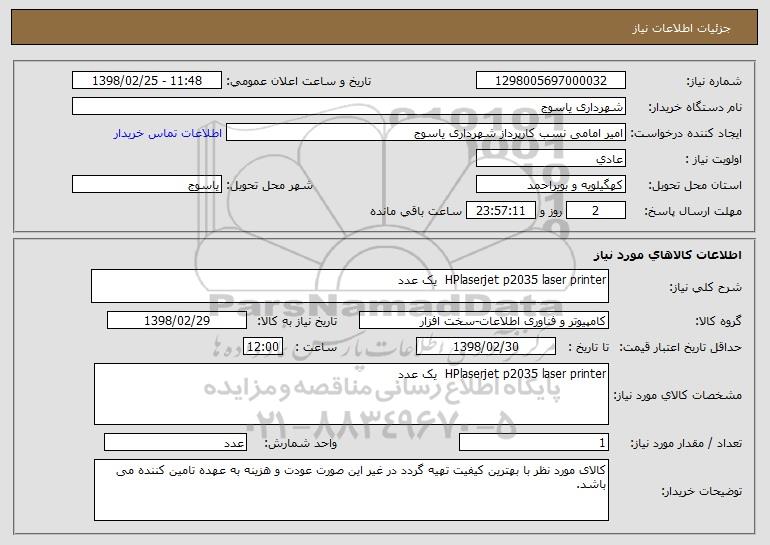
Task: Click the goods specification box under price validity
Action: (351, 394)
